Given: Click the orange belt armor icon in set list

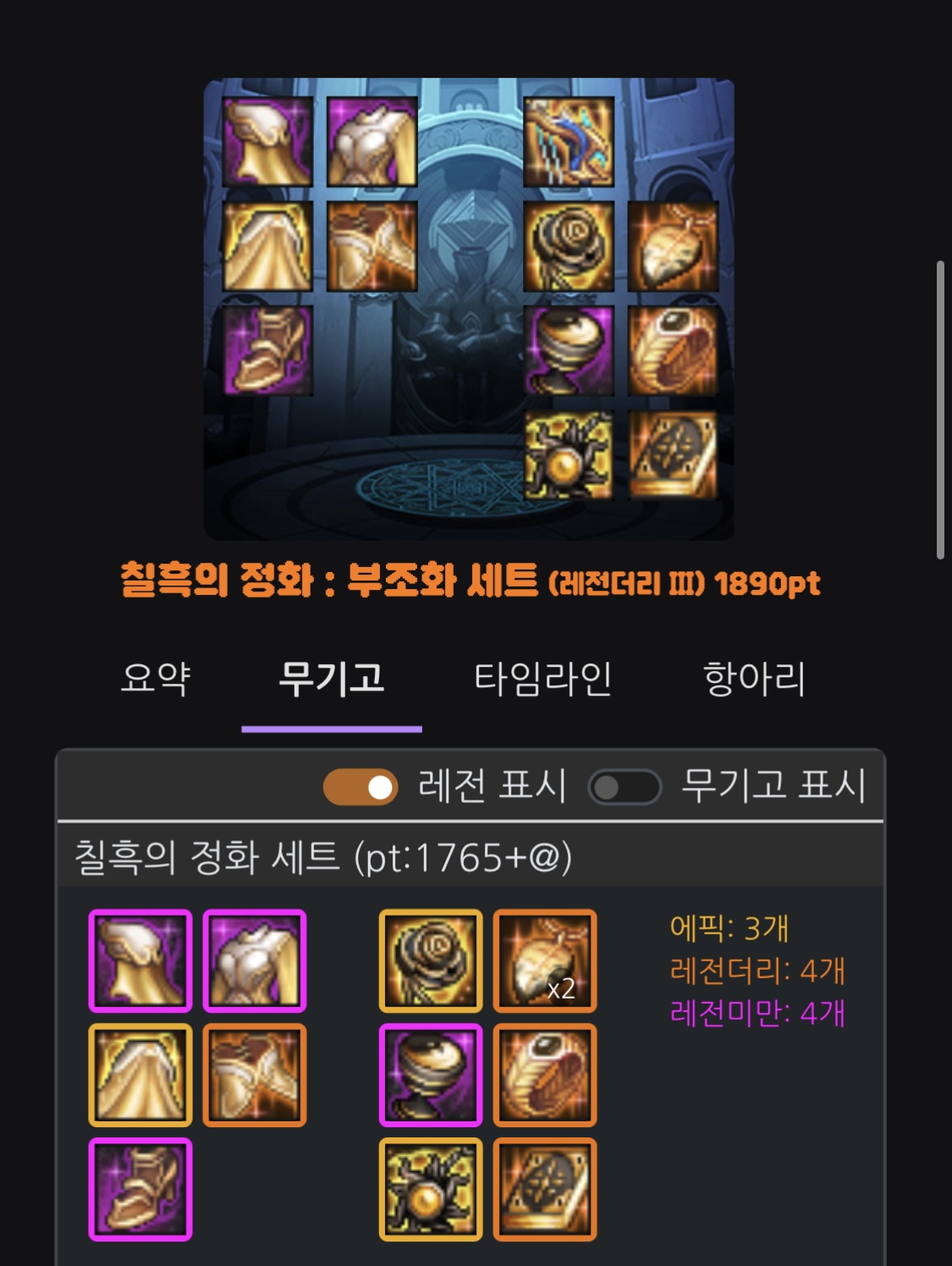Looking at the screenshot, I should [255, 1075].
